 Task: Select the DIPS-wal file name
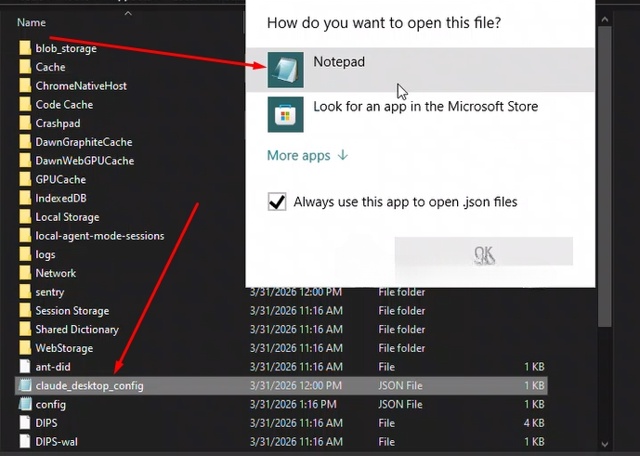coord(57,442)
